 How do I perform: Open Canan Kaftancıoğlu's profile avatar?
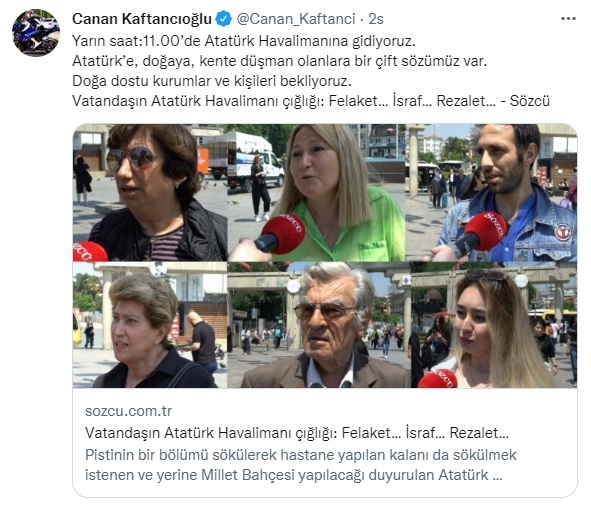click(36, 33)
